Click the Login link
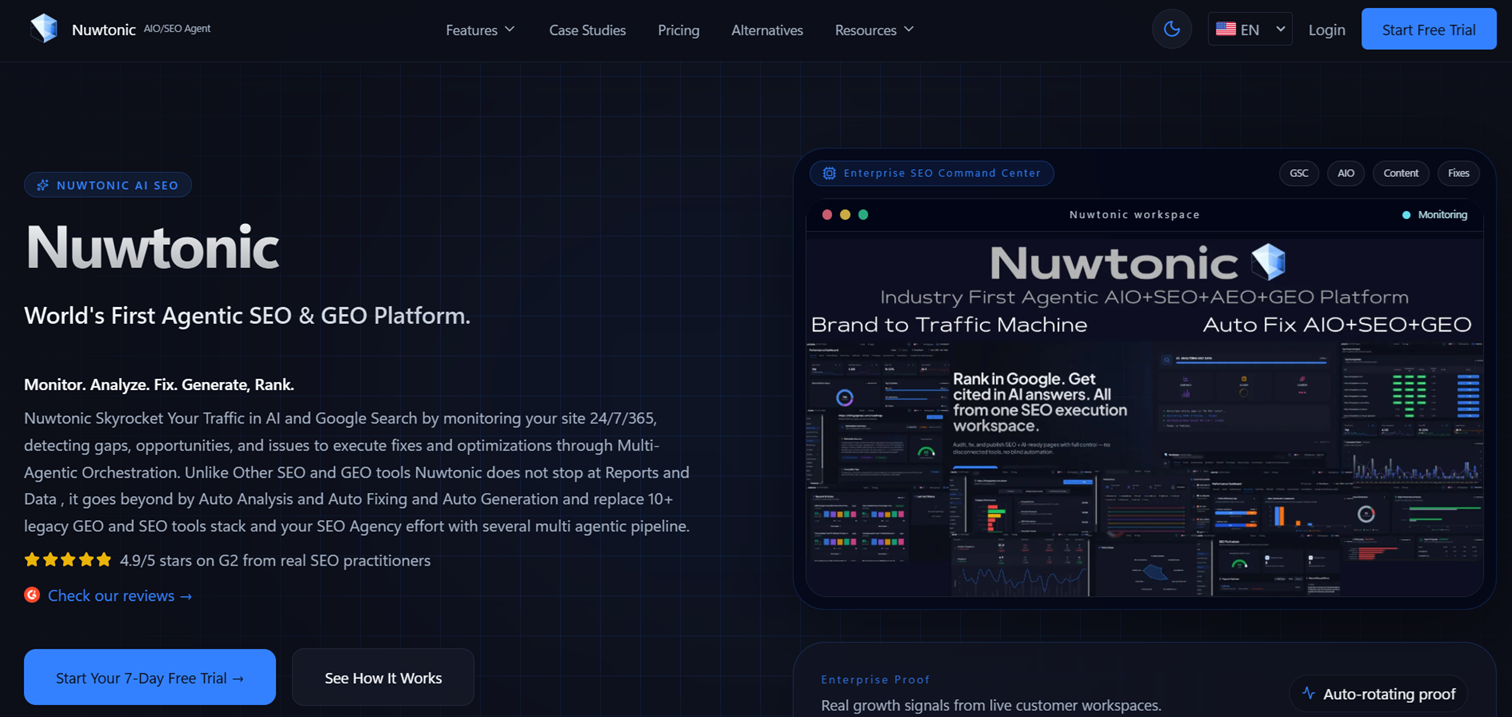Image resolution: width=1512 pixels, height=717 pixels. point(1326,30)
